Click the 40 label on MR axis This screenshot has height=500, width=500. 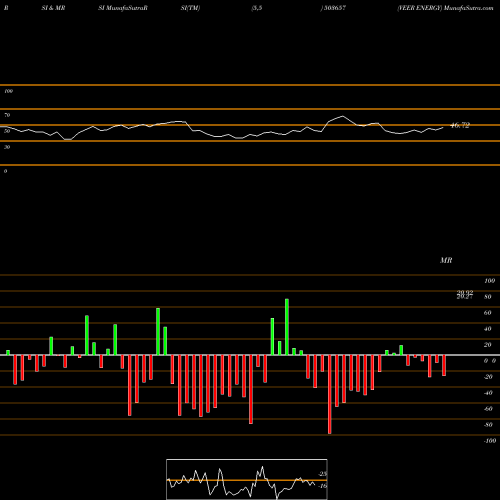click(488, 329)
